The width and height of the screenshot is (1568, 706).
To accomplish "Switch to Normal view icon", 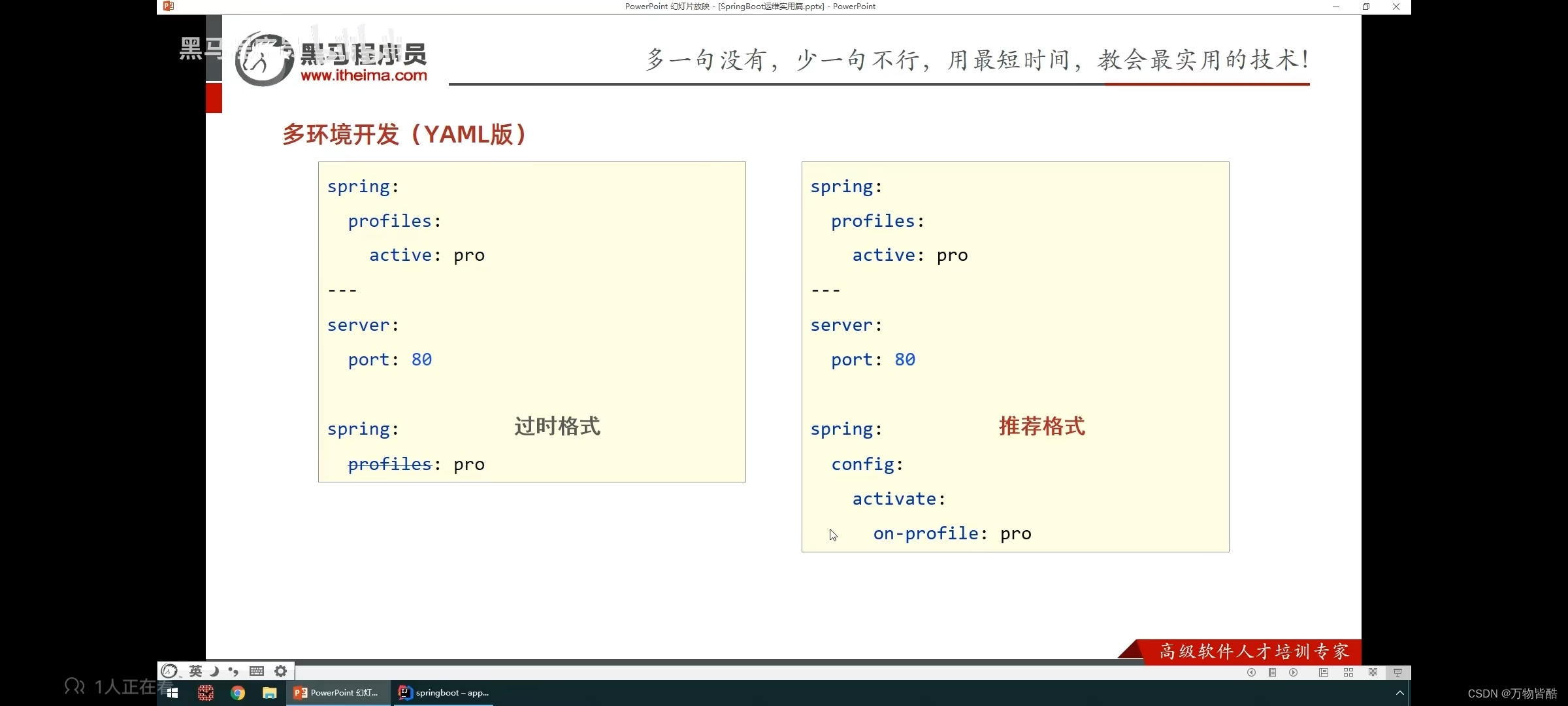I will tap(1323, 672).
